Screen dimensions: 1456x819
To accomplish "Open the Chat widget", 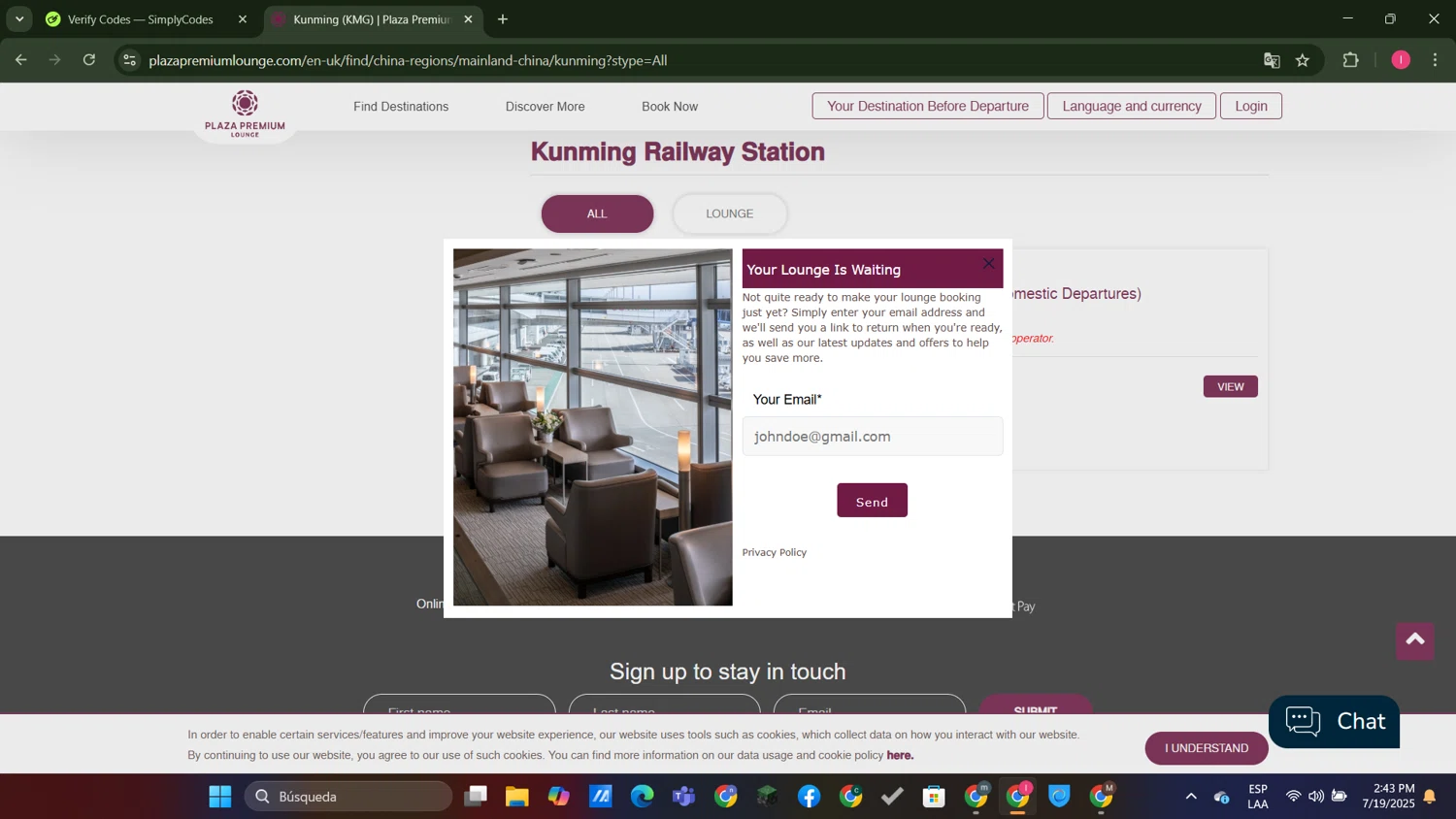I will click(1335, 721).
